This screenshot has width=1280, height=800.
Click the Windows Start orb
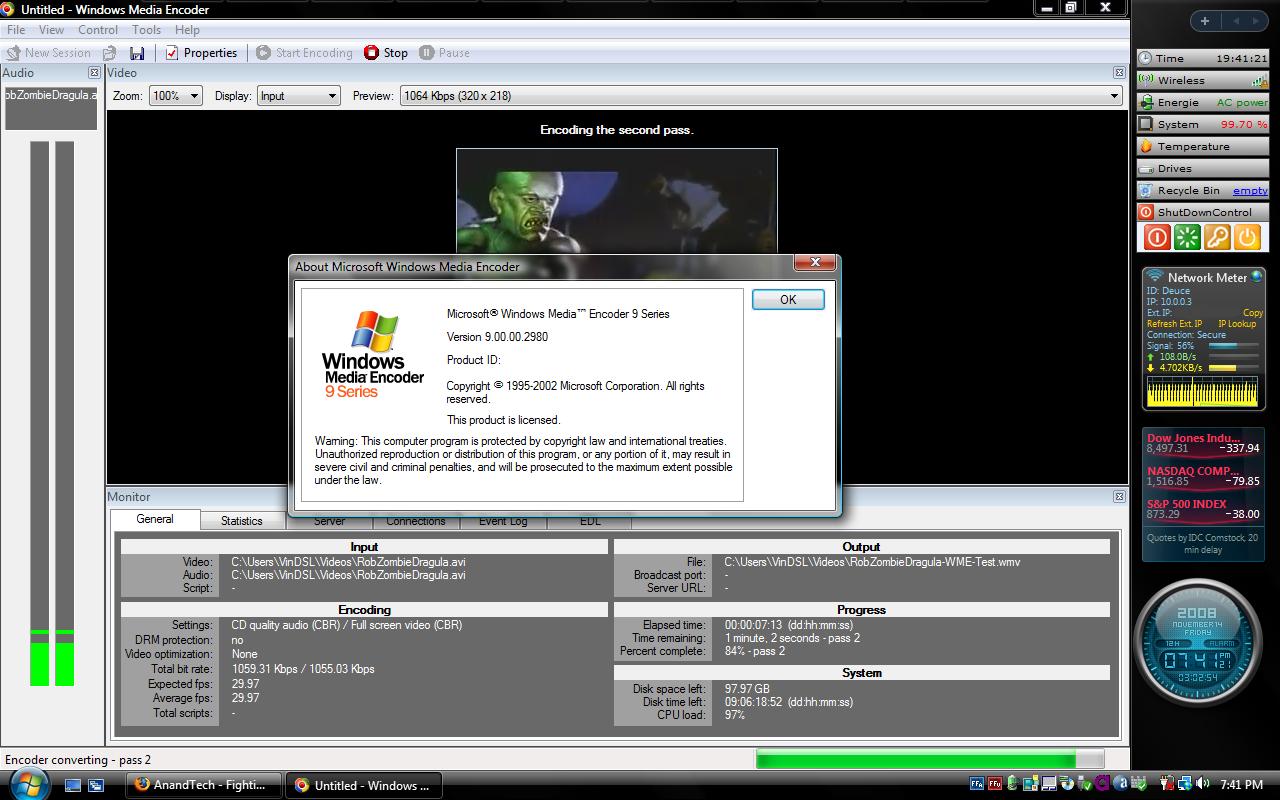[29, 784]
